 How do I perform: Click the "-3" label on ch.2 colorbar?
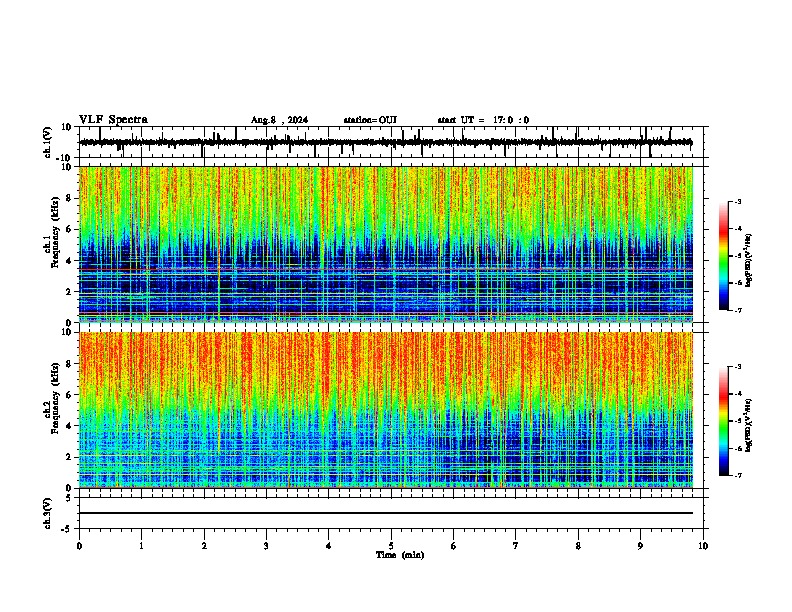coord(737,367)
